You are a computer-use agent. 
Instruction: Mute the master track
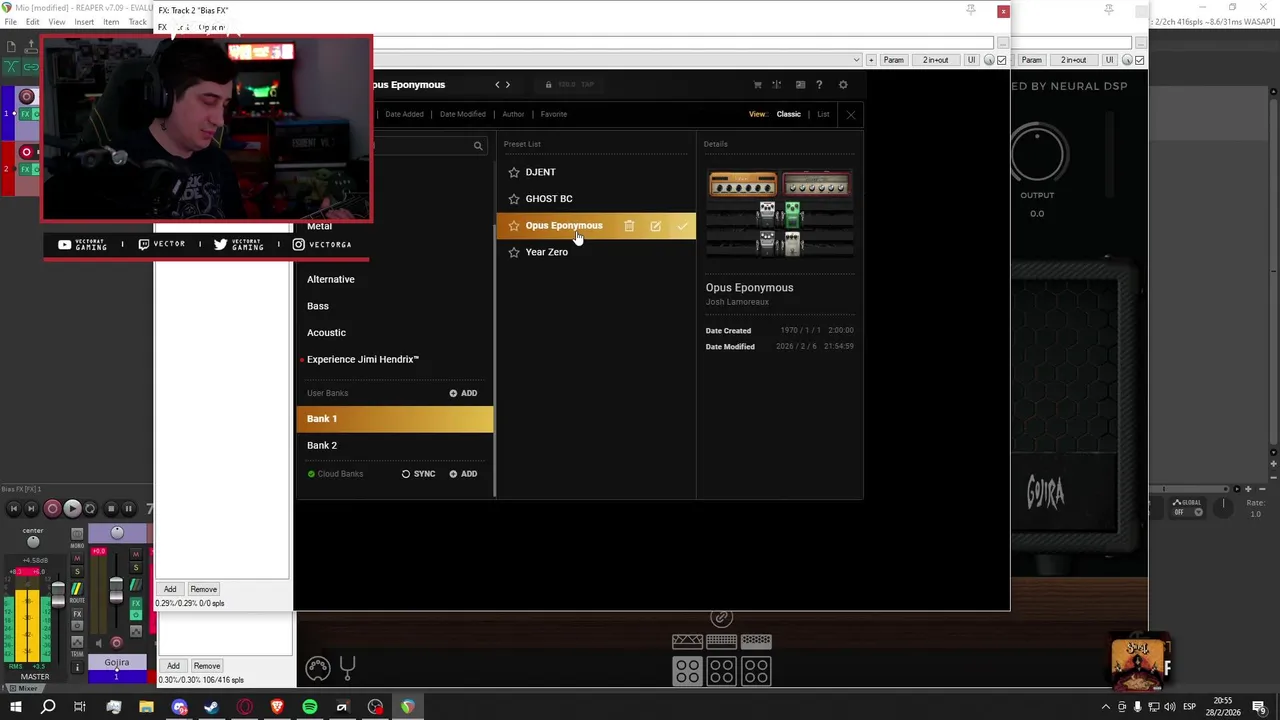pos(77,558)
